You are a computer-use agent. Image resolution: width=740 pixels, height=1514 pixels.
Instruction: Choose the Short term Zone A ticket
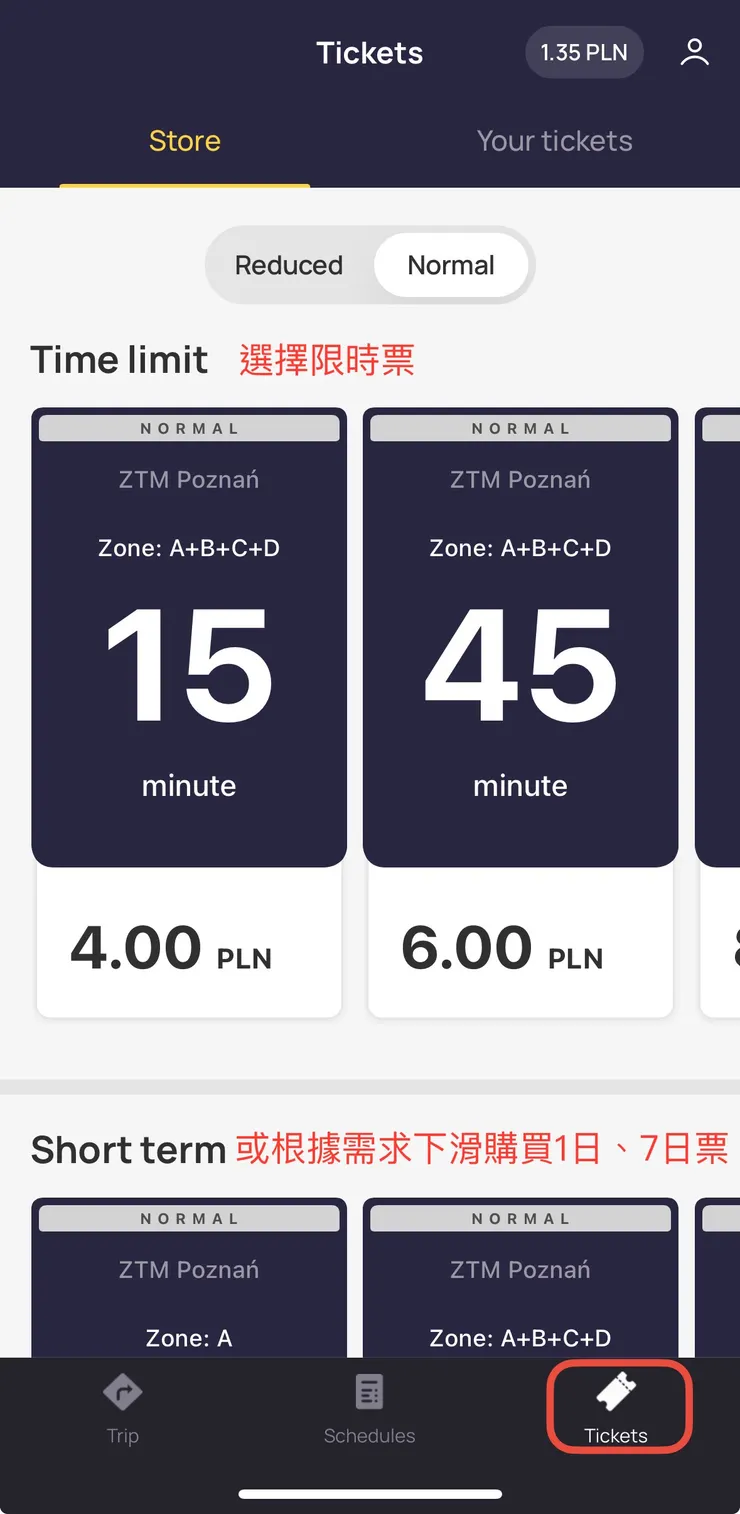(x=189, y=1290)
